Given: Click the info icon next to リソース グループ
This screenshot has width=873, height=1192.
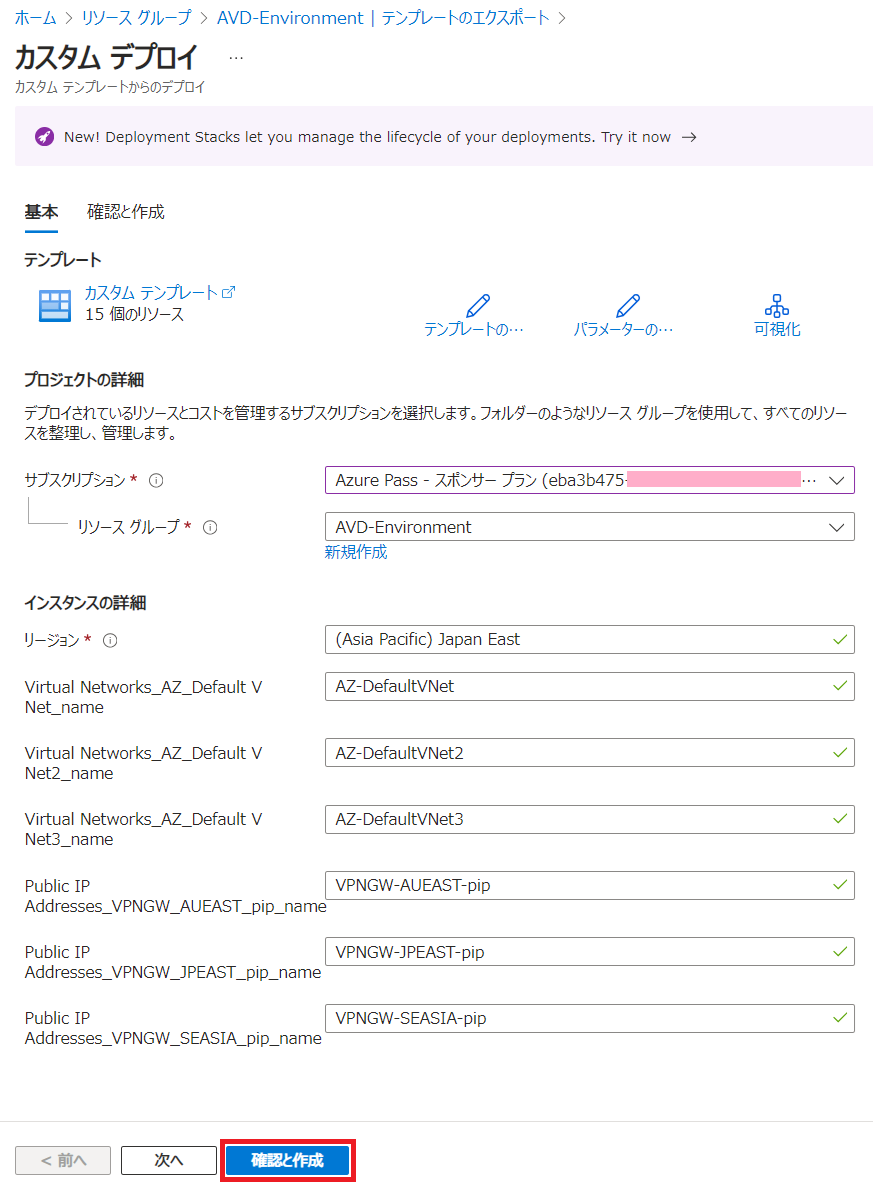Looking at the screenshot, I should pos(210,528).
